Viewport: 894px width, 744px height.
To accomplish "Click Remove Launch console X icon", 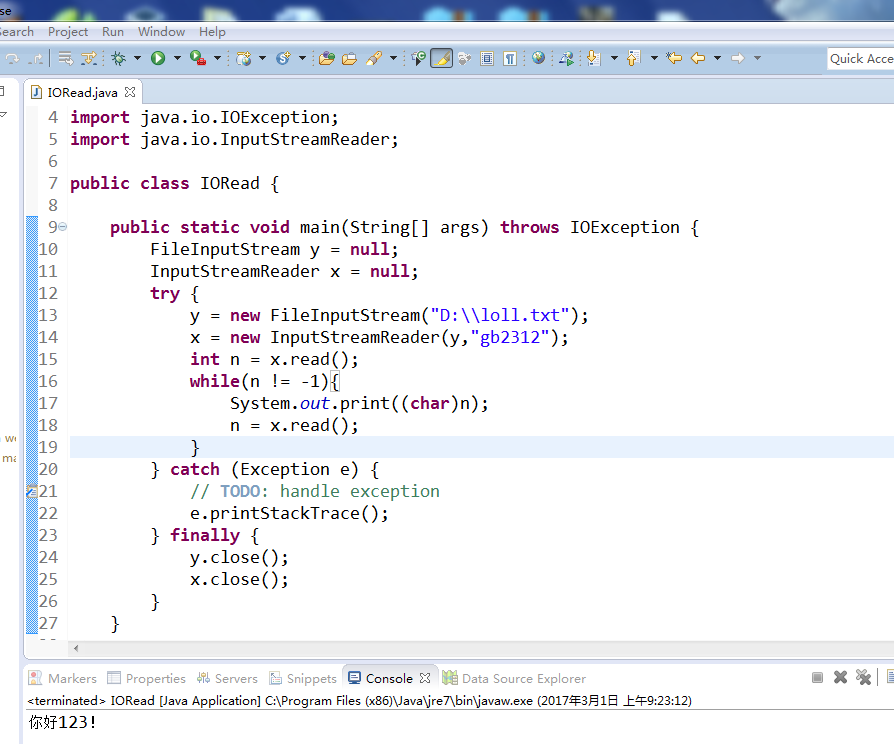I will 840,677.
